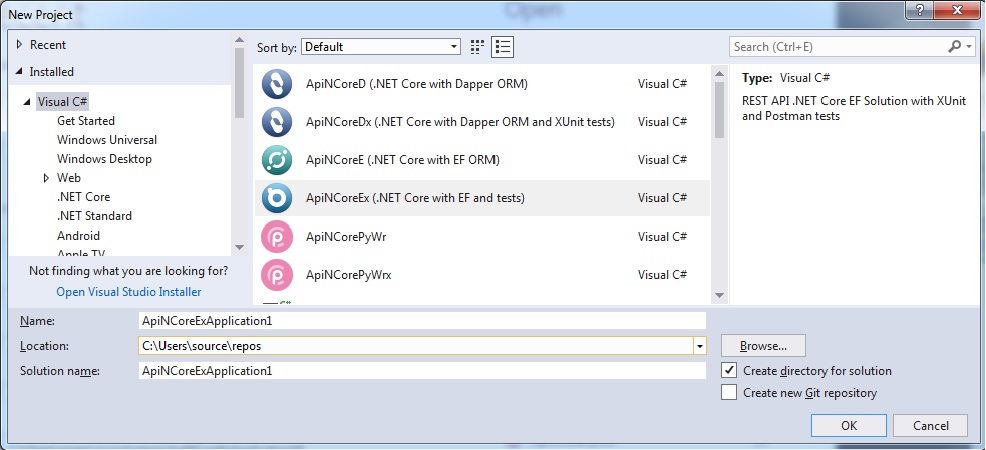Select the ApiNCoreEx template icon

[x=277, y=199]
